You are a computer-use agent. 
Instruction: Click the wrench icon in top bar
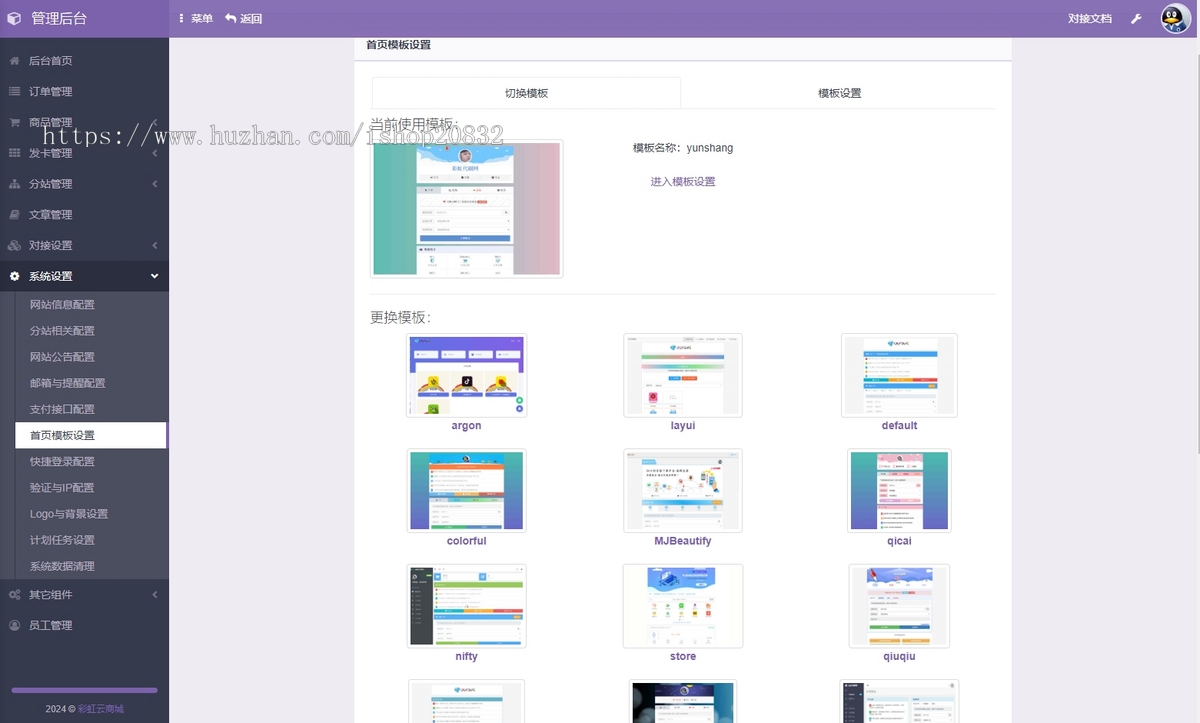pos(1136,19)
